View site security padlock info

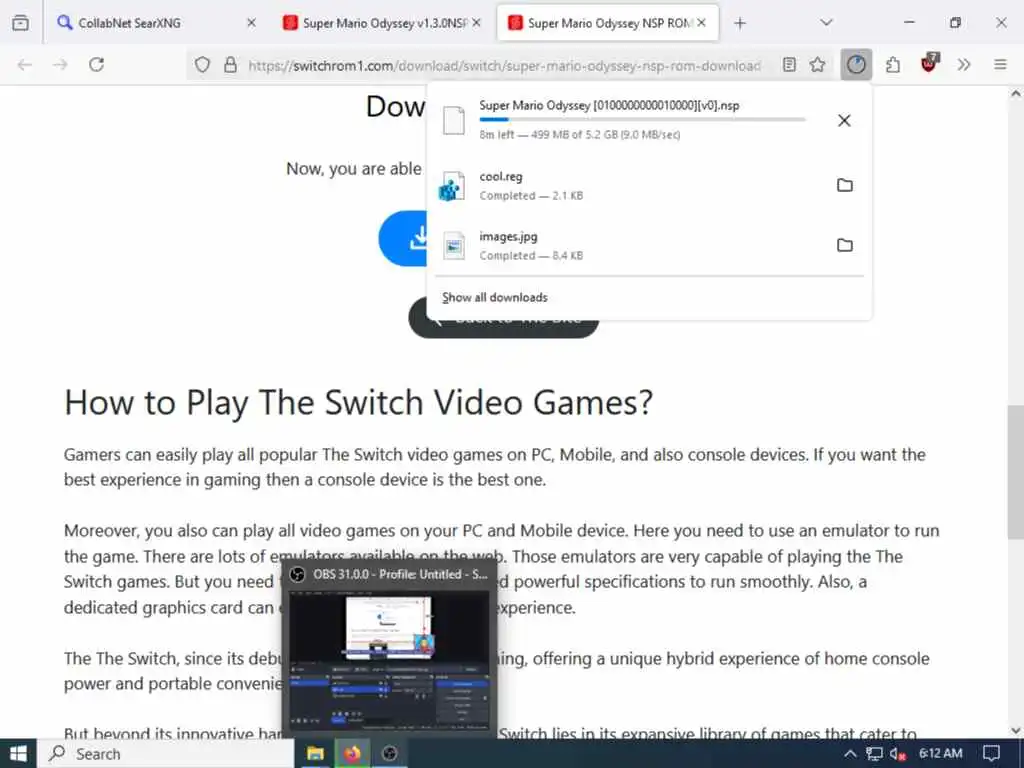tap(230, 65)
